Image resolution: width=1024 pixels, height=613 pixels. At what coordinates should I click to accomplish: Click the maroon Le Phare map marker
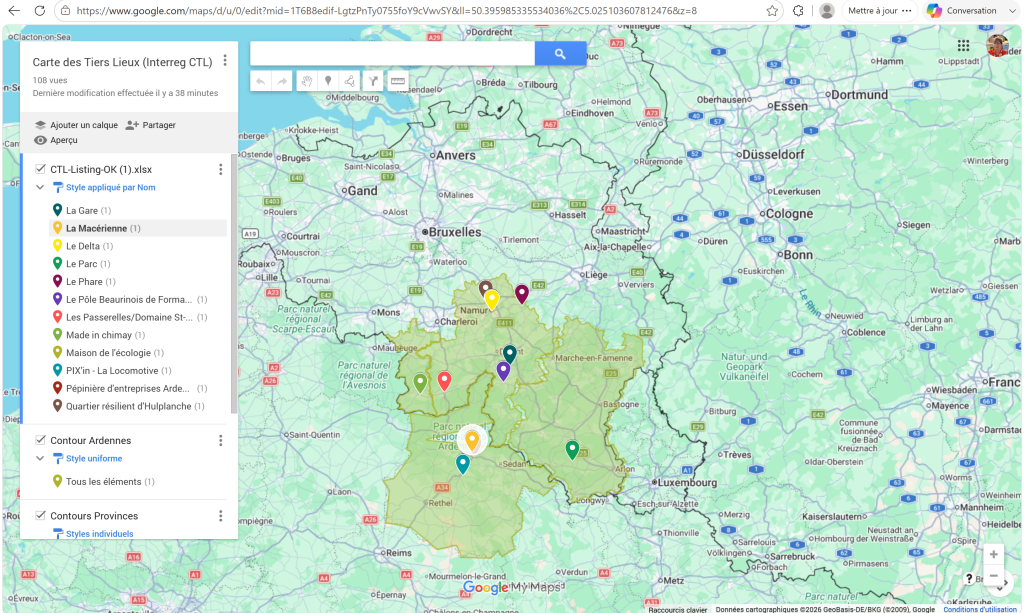coord(522,294)
